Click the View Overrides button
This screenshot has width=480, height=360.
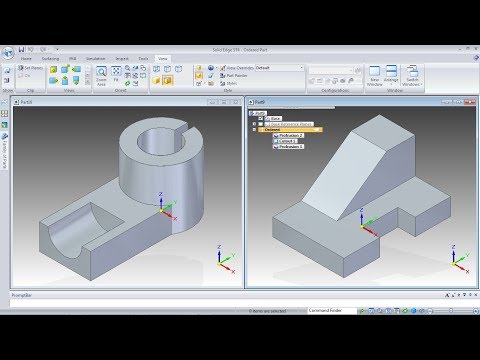(237, 68)
